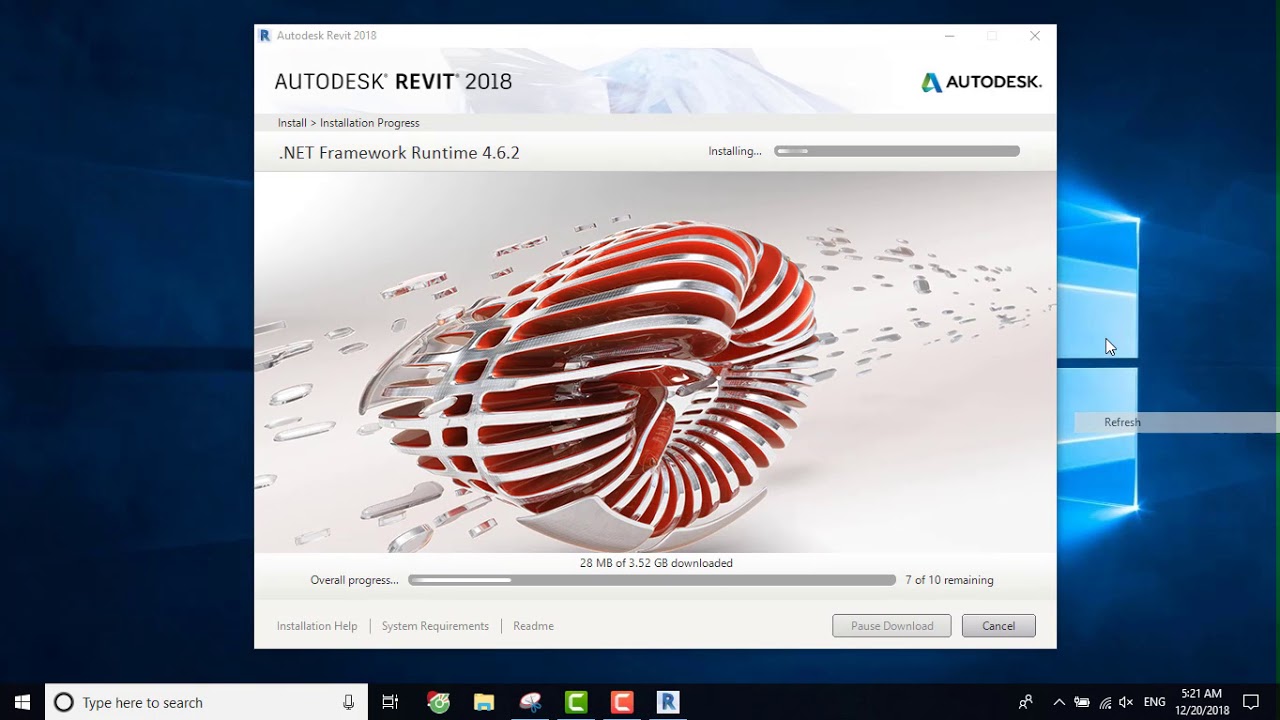
Task: Open the green Camtasia icon in the taskbar
Action: 576,702
